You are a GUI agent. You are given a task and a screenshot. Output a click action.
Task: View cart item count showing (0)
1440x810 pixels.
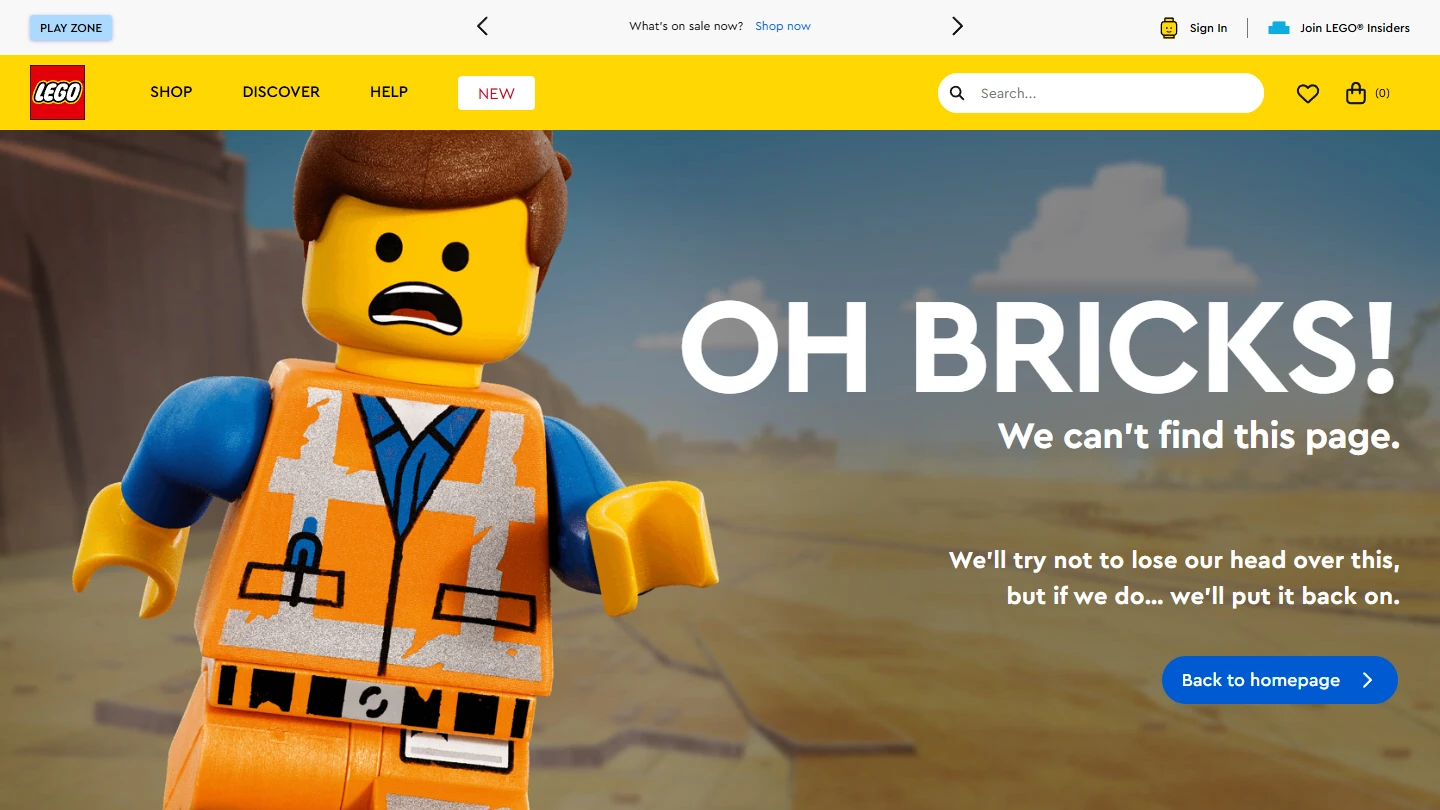click(x=1382, y=93)
